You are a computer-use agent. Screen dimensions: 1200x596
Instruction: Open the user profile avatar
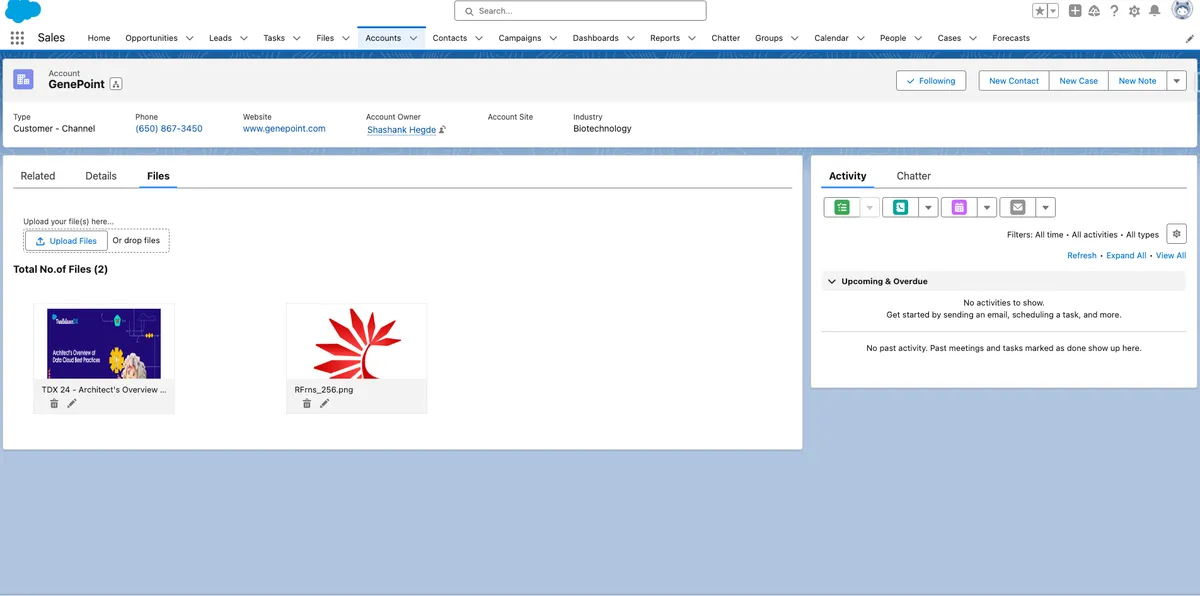point(1182,10)
